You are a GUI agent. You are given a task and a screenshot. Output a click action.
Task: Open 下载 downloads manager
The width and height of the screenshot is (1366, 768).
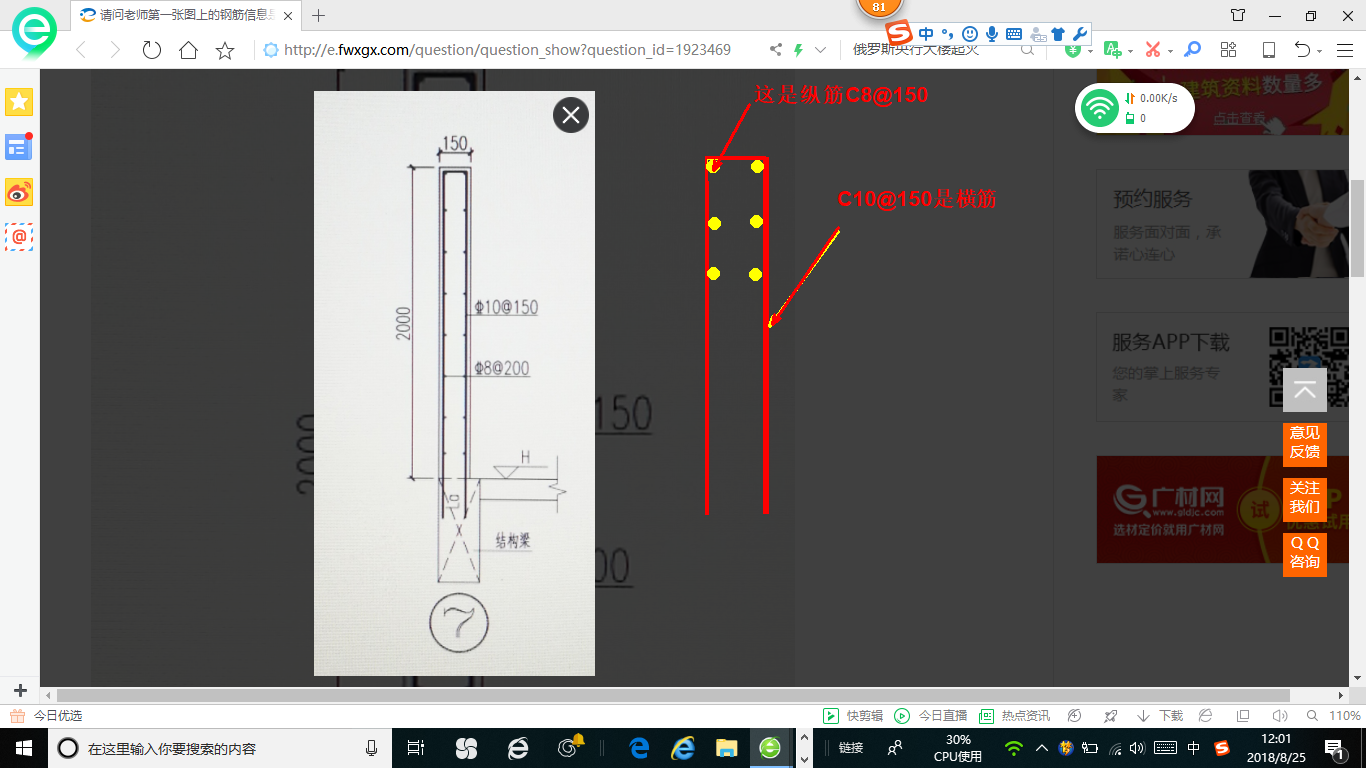pyautogui.click(x=1160, y=716)
